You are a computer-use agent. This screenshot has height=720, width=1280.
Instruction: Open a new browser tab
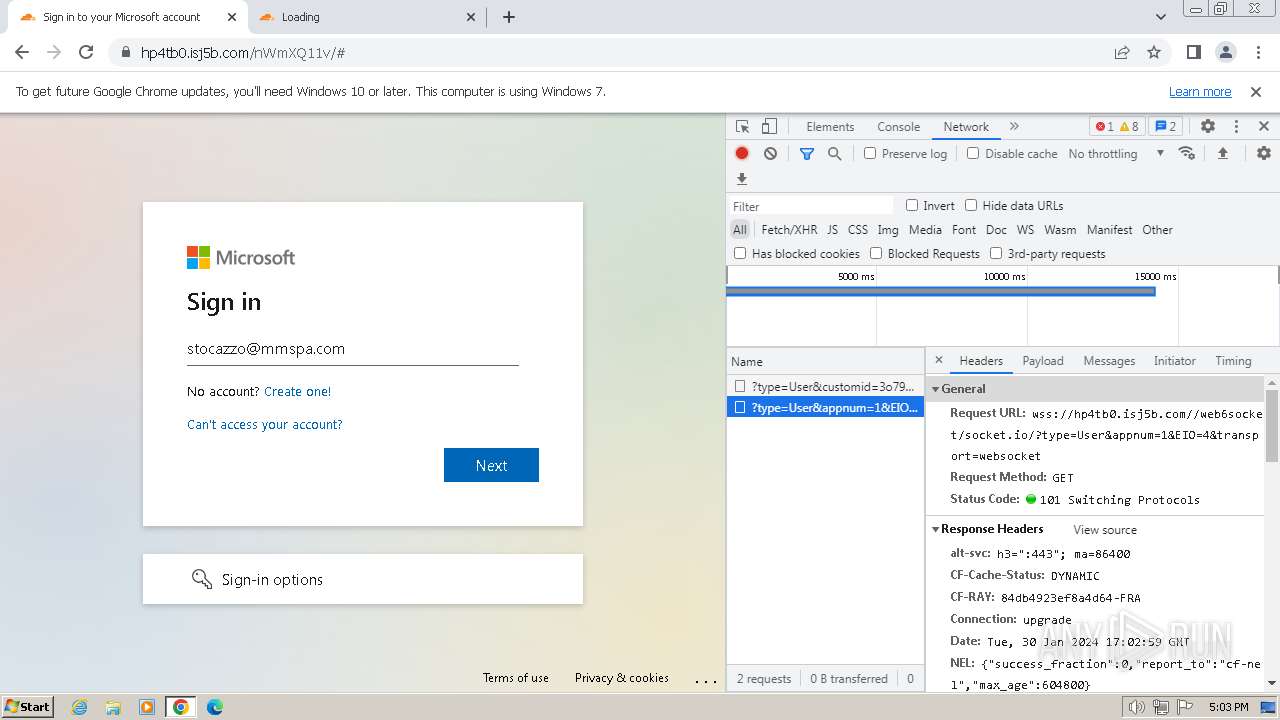point(509,17)
